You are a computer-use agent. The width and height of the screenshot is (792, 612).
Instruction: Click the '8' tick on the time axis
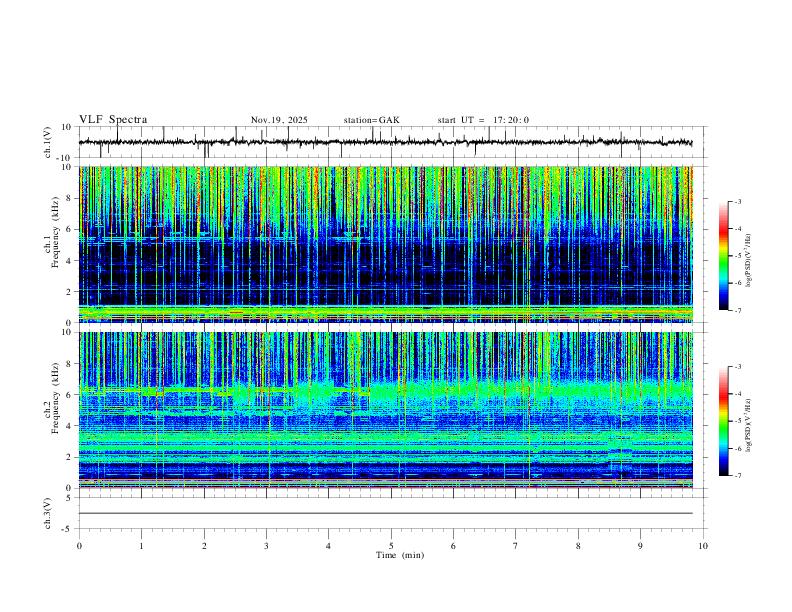click(x=578, y=546)
